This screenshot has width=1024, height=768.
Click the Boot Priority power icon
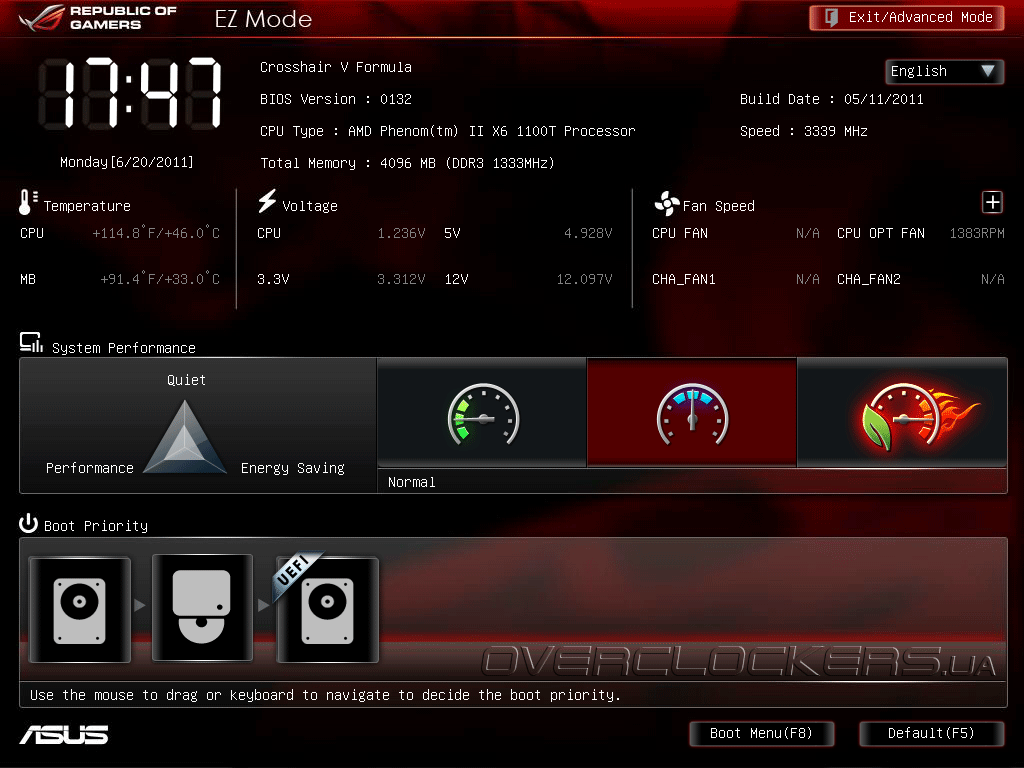28,523
